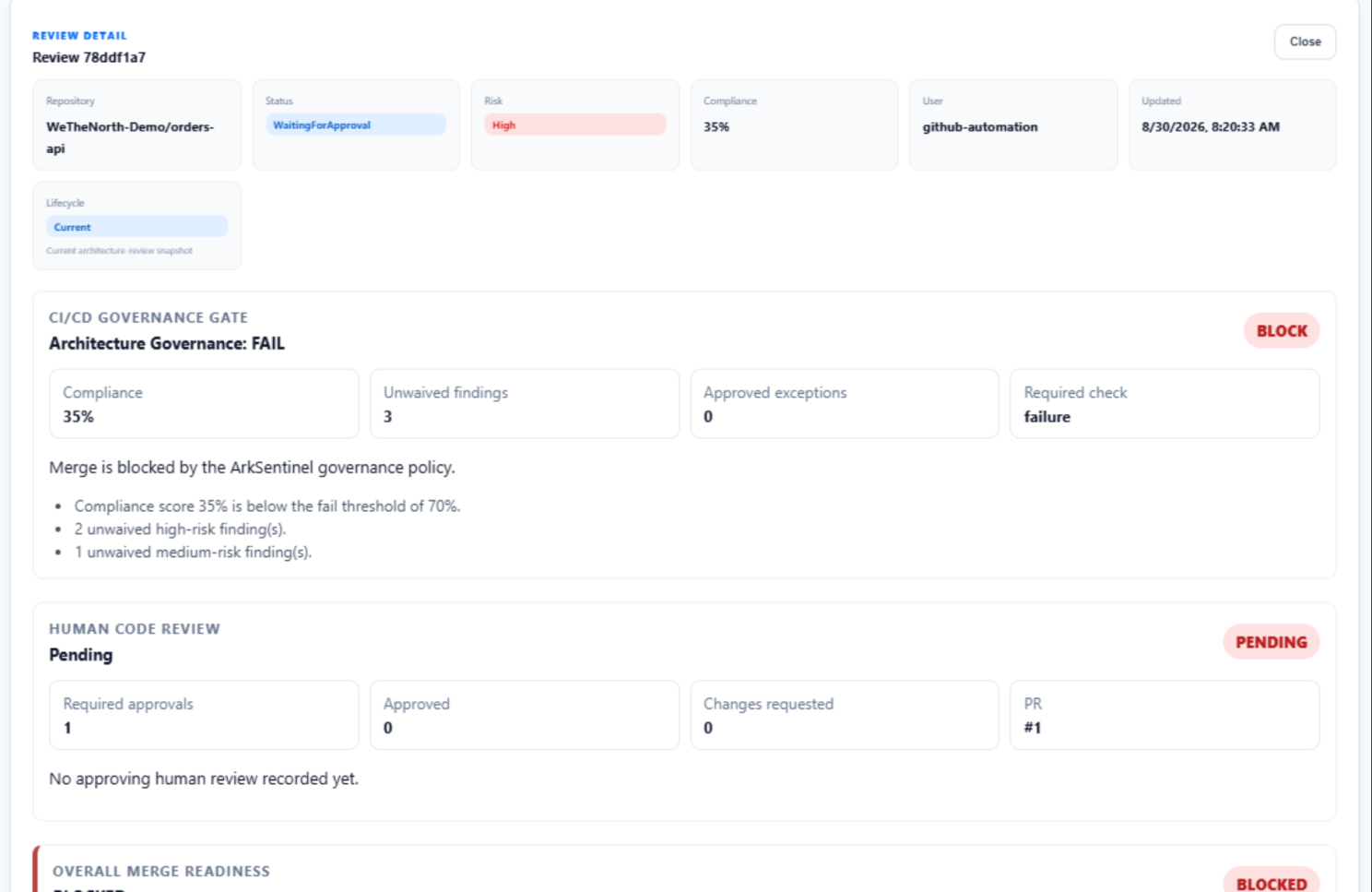Click Approved card showing 0
Image resolution: width=1372 pixels, height=892 pixels.
(525, 715)
